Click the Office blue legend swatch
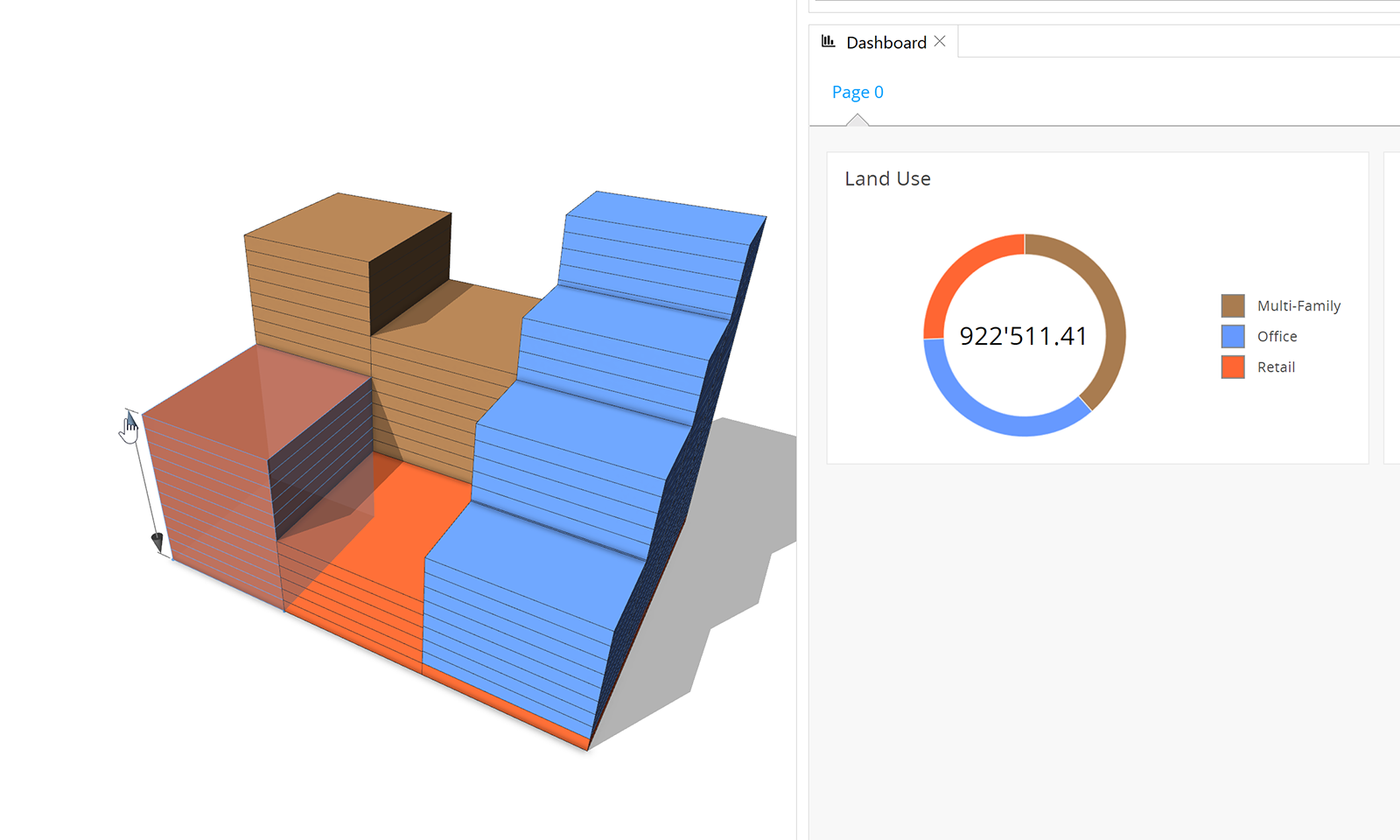Viewport: 1400px width, 840px height. (1232, 336)
